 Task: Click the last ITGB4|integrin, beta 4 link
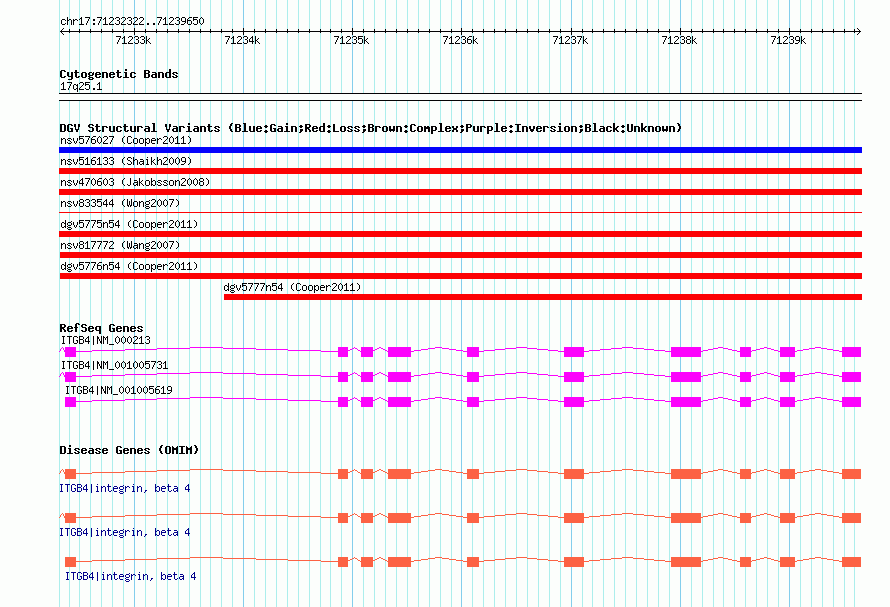[131, 576]
